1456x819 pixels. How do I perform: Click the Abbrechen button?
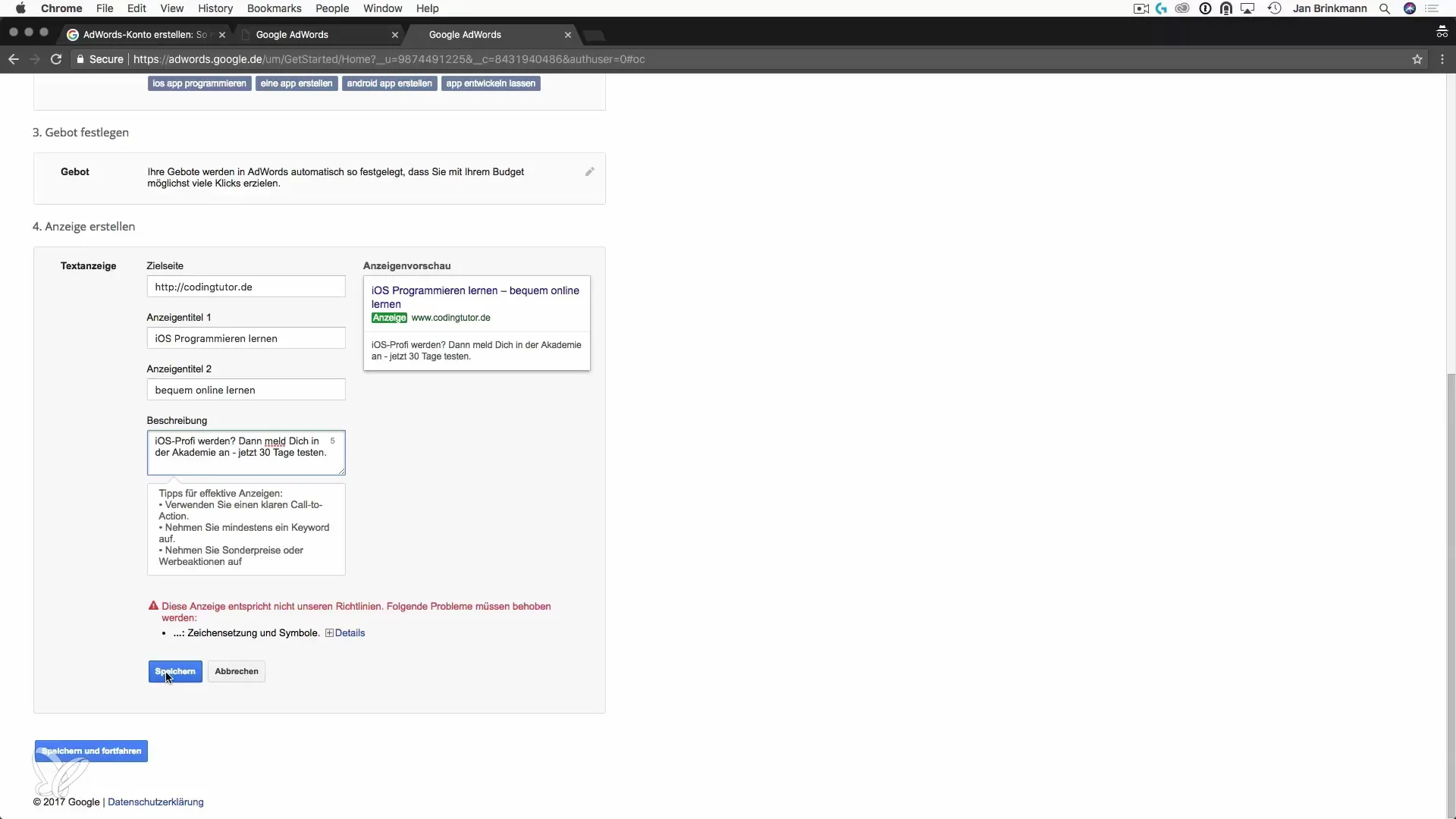pyautogui.click(x=237, y=672)
